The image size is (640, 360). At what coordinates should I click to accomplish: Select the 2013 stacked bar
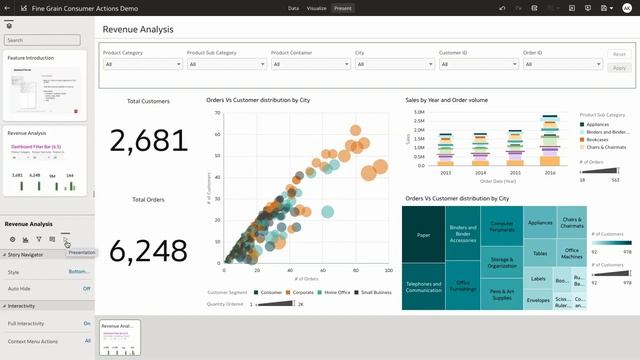coord(446,149)
